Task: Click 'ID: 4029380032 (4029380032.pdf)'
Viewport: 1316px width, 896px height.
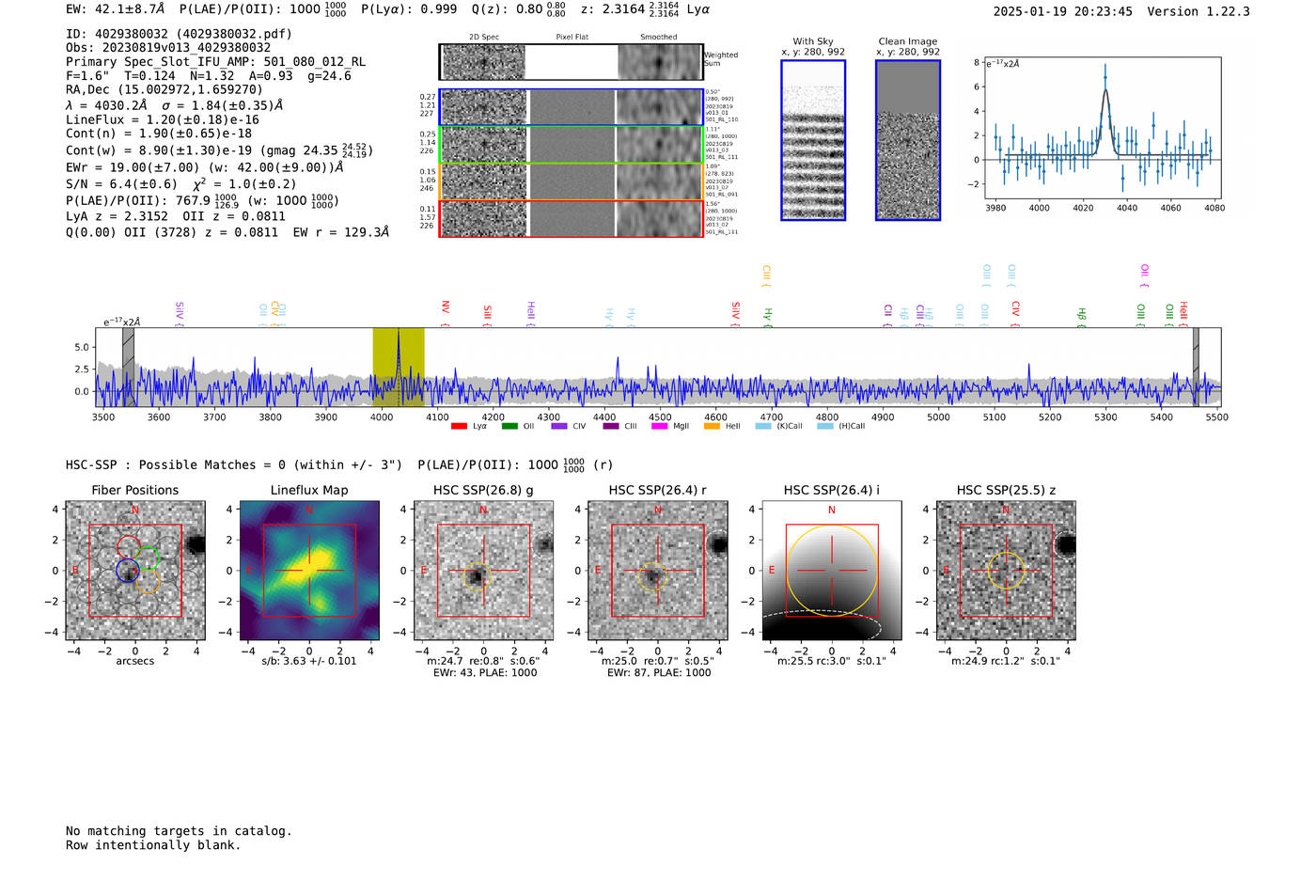Action: [179, 34]
